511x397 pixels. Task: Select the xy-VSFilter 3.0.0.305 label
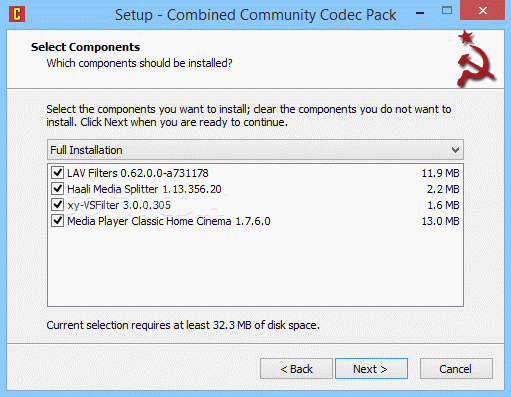click(119, 205)
